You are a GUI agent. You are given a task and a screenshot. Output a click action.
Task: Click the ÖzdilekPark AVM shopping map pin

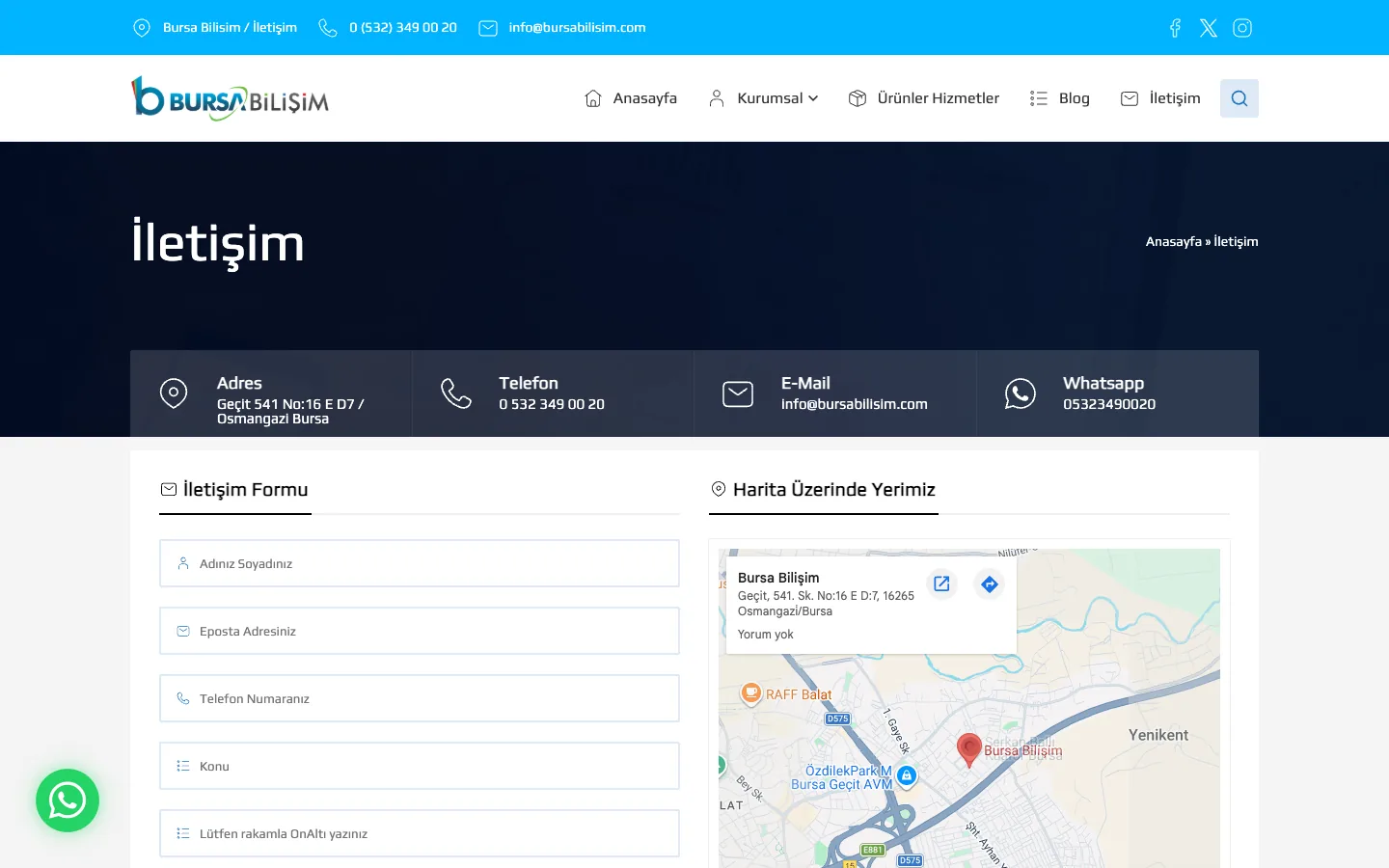point(907,775)
